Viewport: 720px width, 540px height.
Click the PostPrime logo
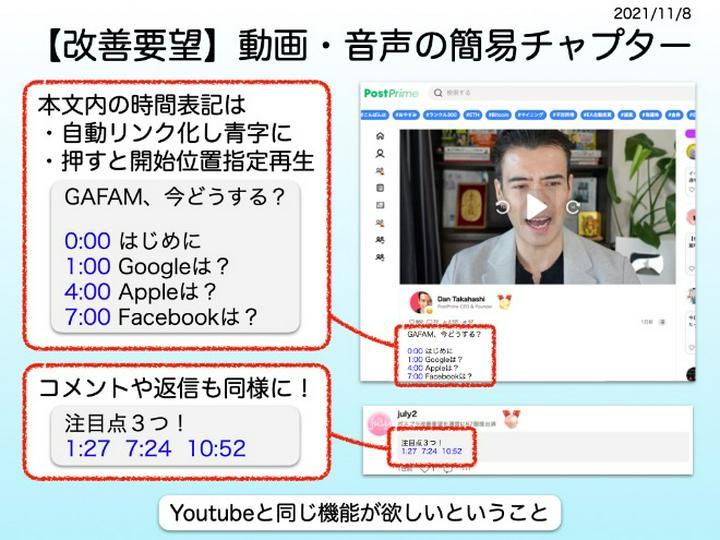391,93
